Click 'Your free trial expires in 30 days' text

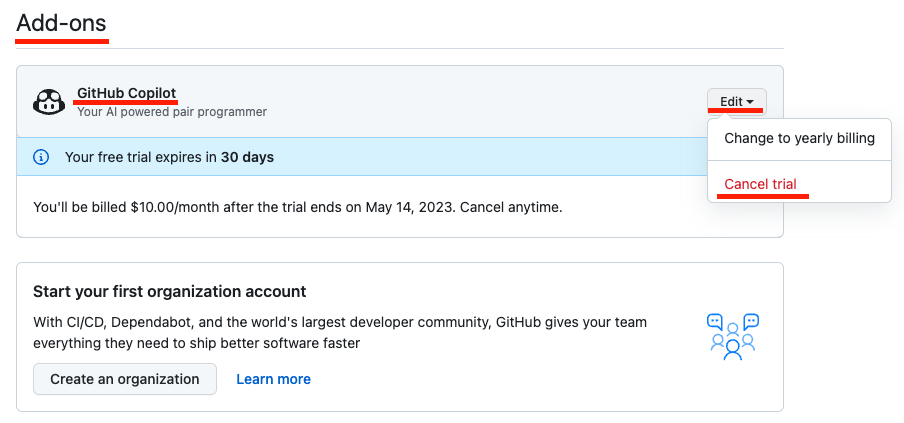click(169, 157)
